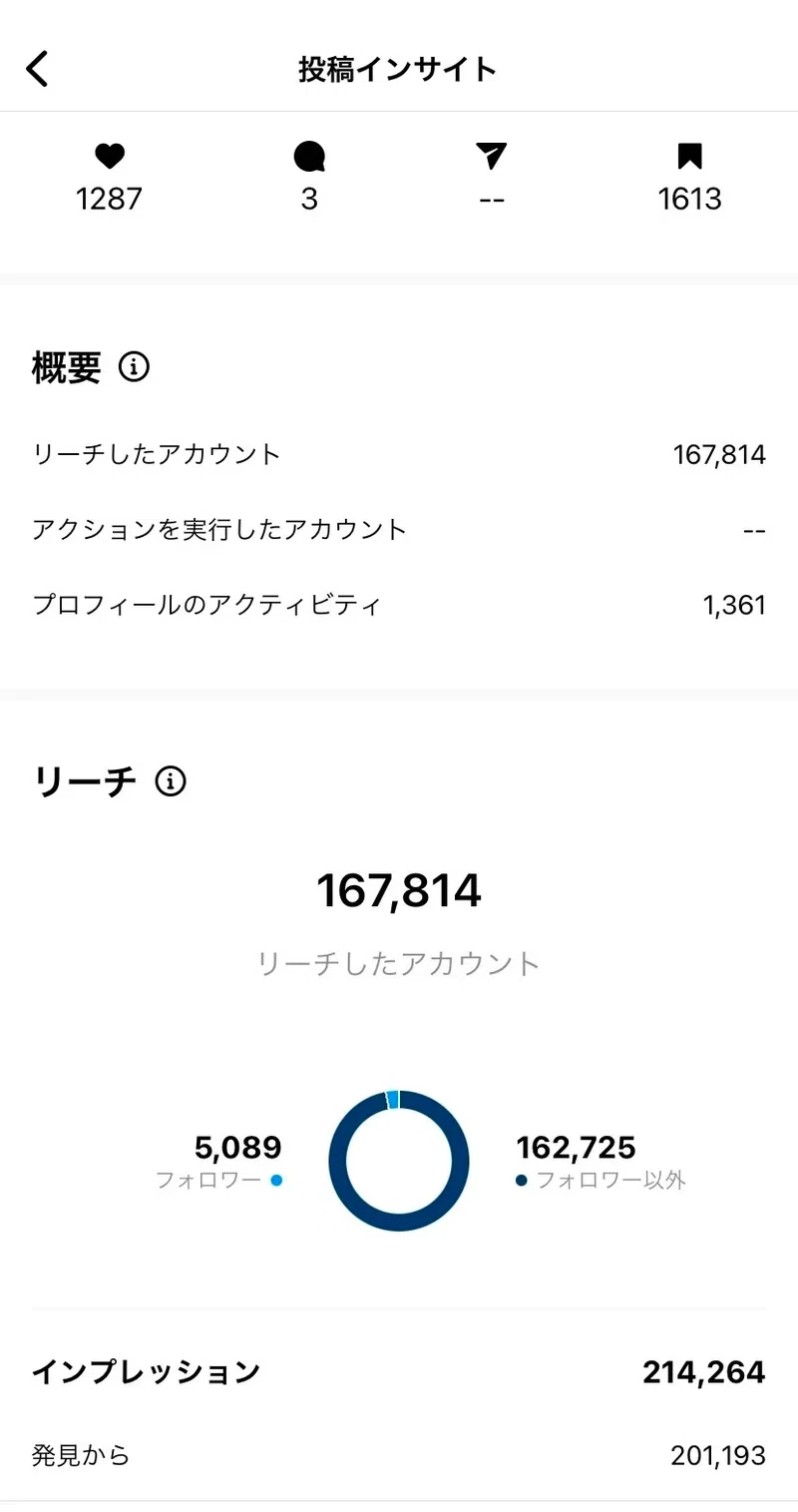Tap the 1613 saves count
The width and height of the screenshot is (798, 1512).
click(x=690, y=200)
